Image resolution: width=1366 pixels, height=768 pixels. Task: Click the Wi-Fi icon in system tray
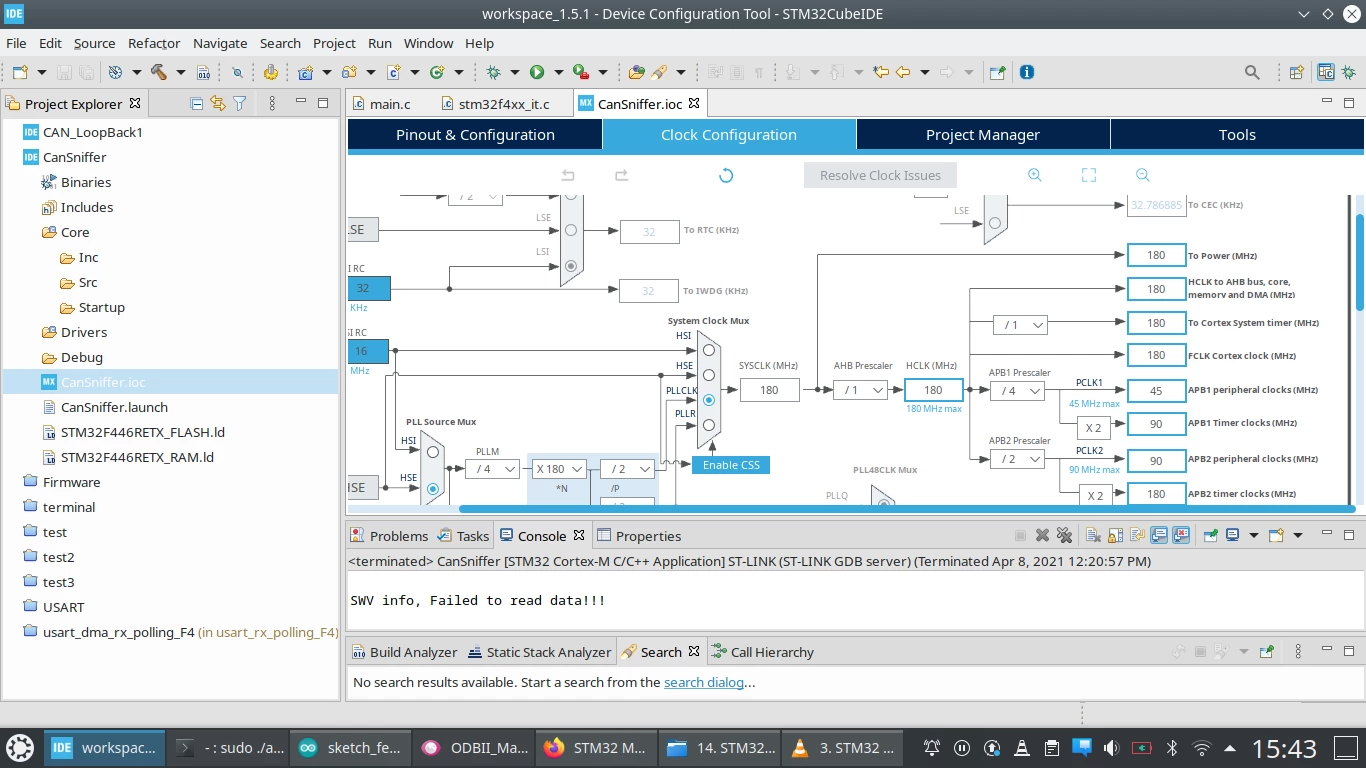point(1202,748)
